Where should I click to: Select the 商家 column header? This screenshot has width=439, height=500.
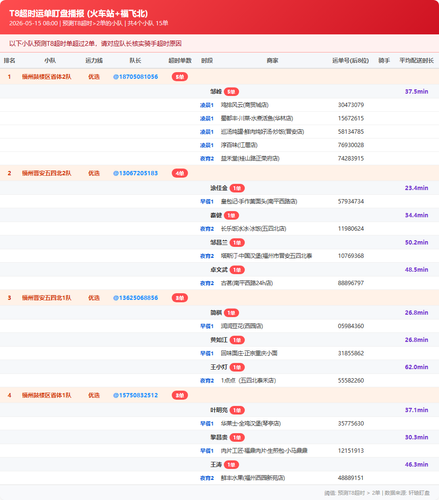coord(272,61)
